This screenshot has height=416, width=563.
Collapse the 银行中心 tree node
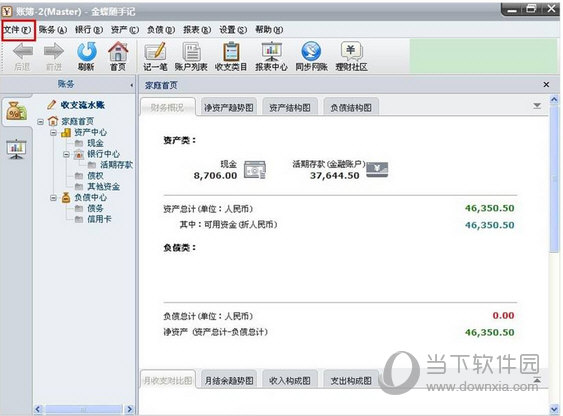[66, 155]
